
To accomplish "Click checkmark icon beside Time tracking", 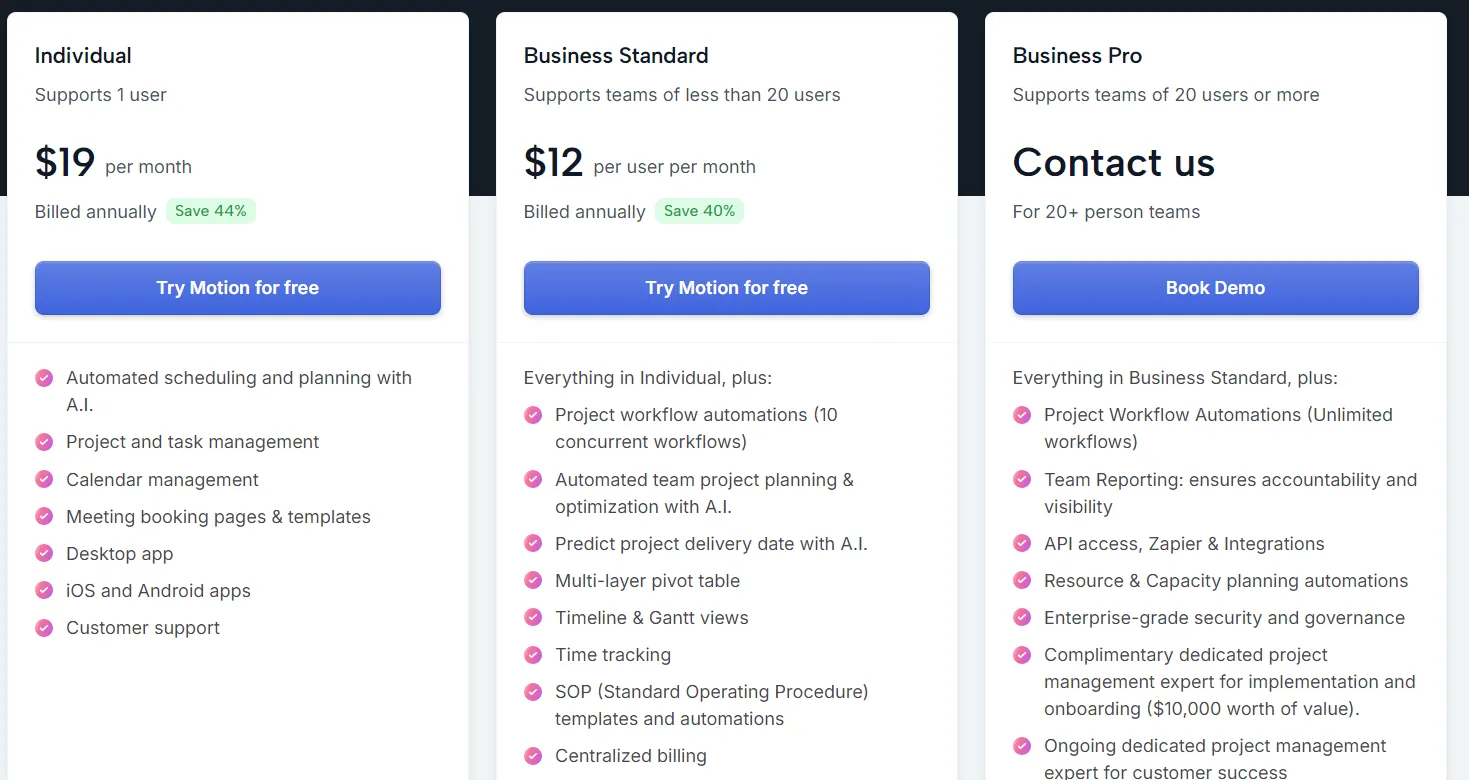I will (533, 655).
